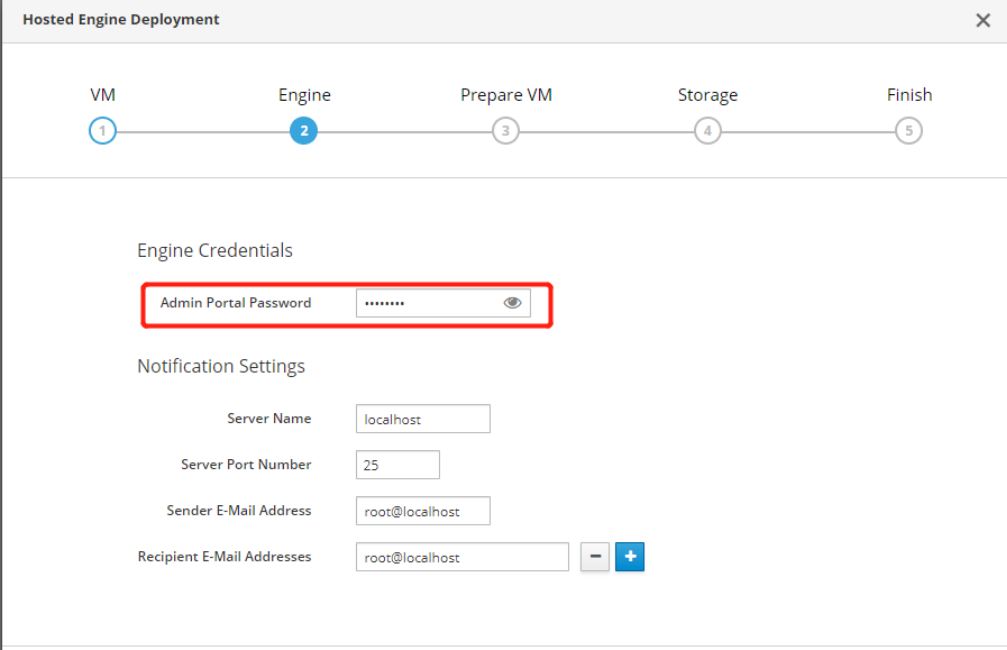Open the Storage step label

[x=707, y=95]
